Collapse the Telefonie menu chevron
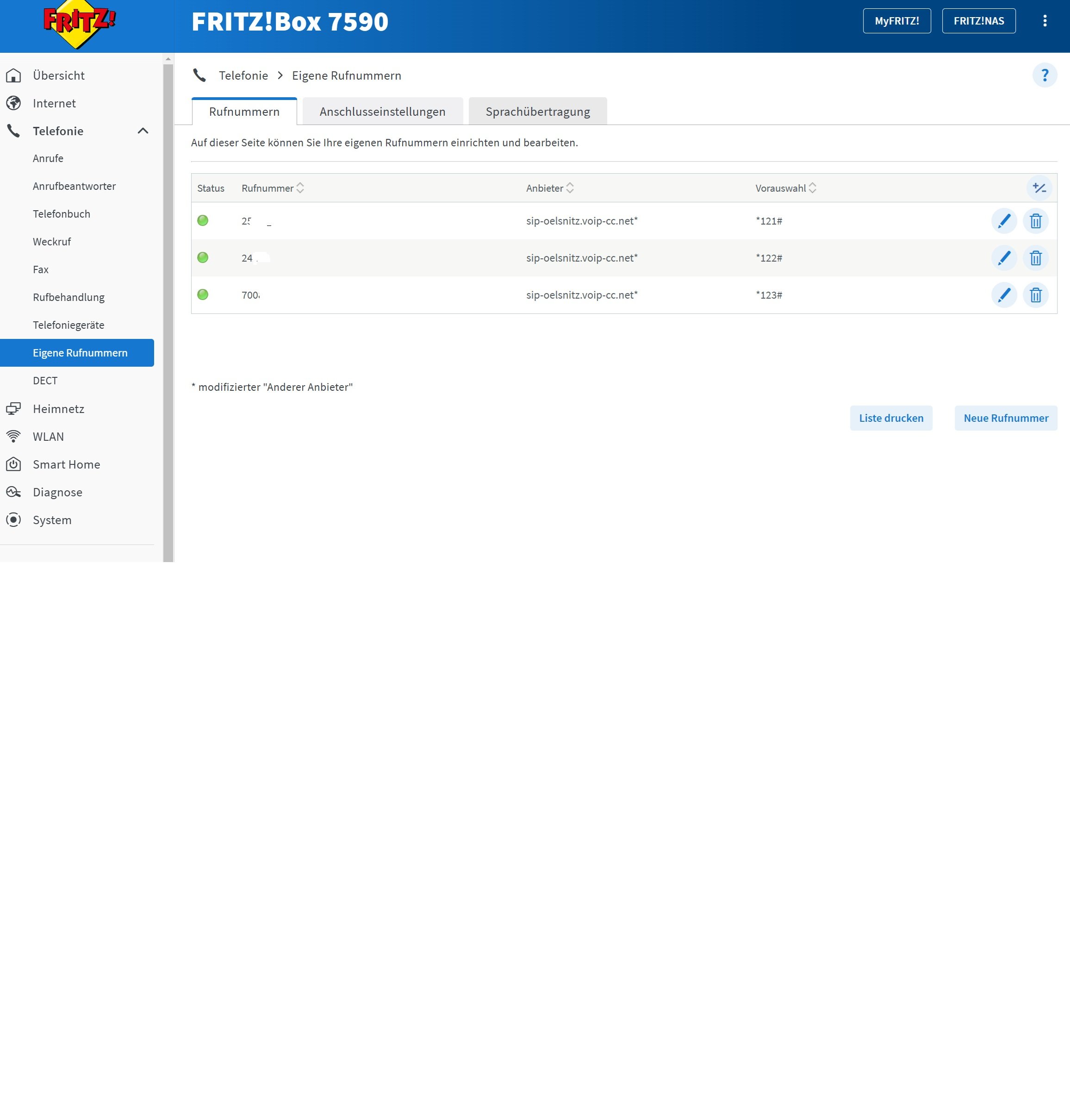The image size is (1070, 1120). tap(143, 131)
